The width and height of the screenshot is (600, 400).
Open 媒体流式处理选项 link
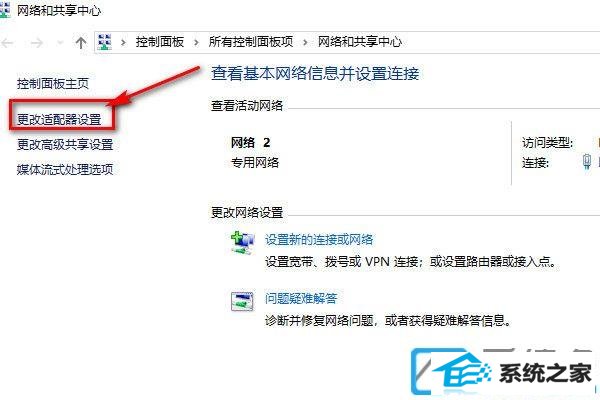65,169
